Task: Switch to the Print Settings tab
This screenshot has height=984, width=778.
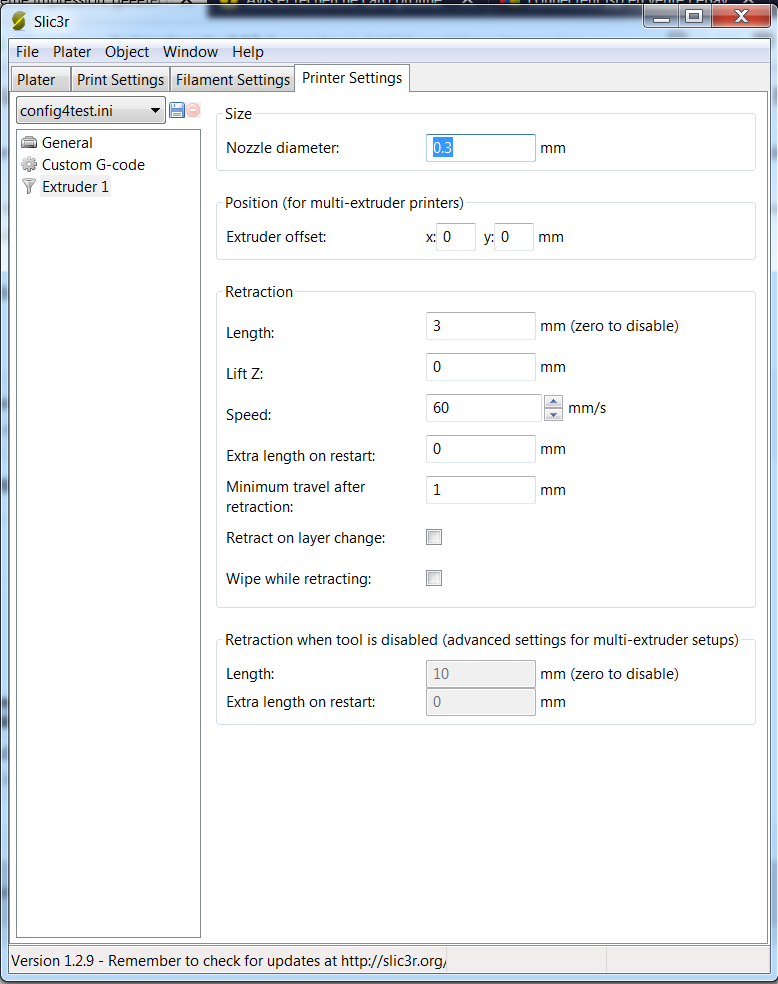Action: click(120, 80)
